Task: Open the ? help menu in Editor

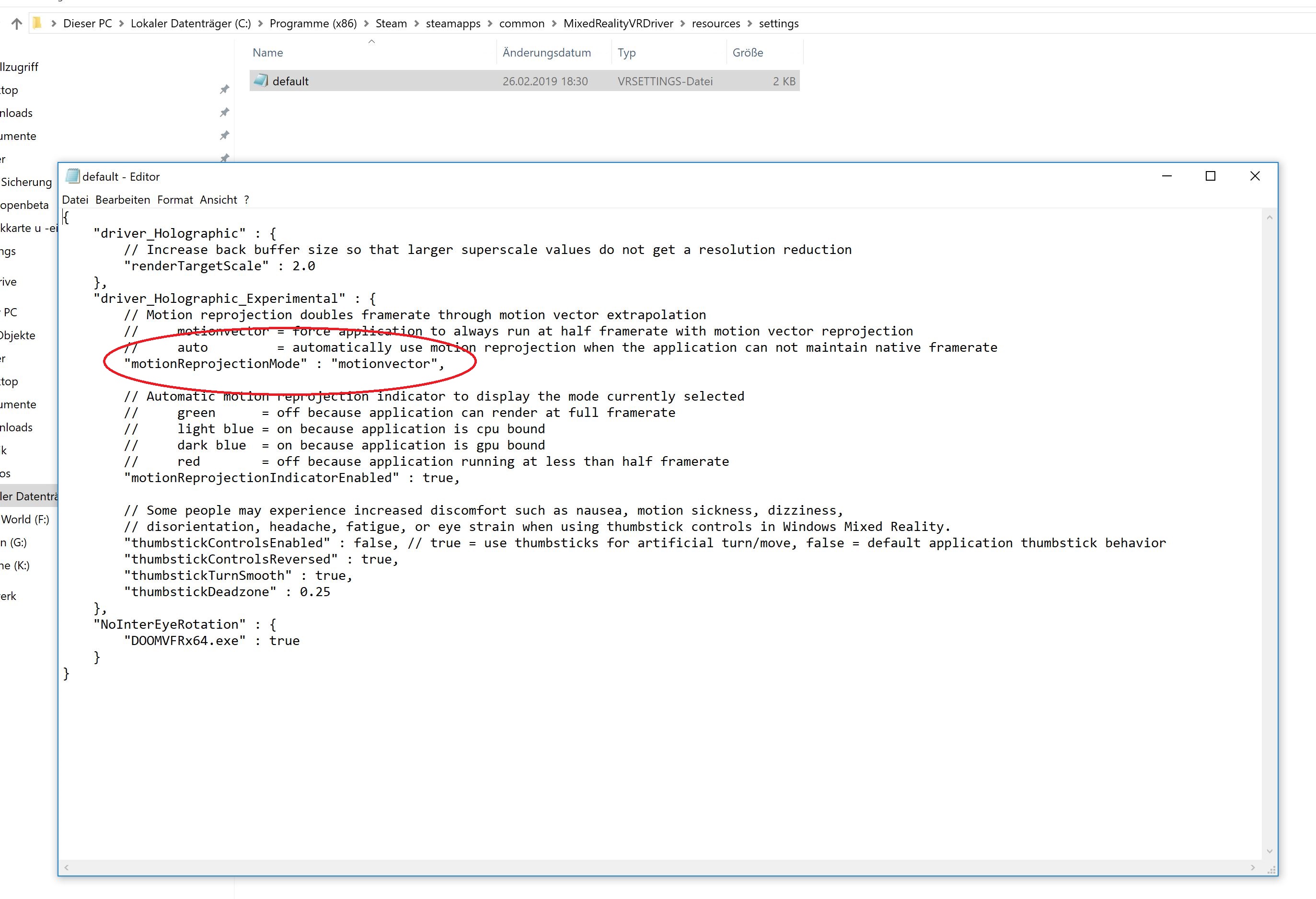Action: [246, 200]
